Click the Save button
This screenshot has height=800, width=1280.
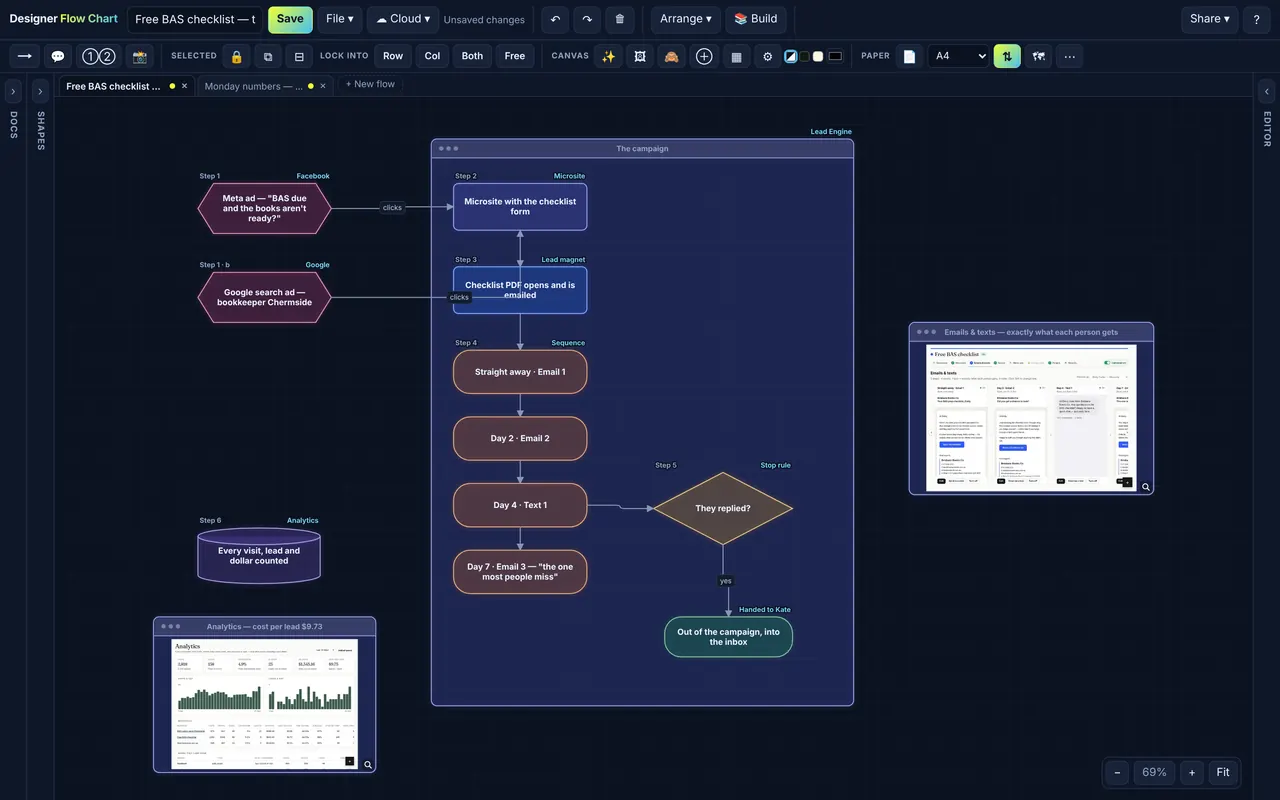click(290, 19)
